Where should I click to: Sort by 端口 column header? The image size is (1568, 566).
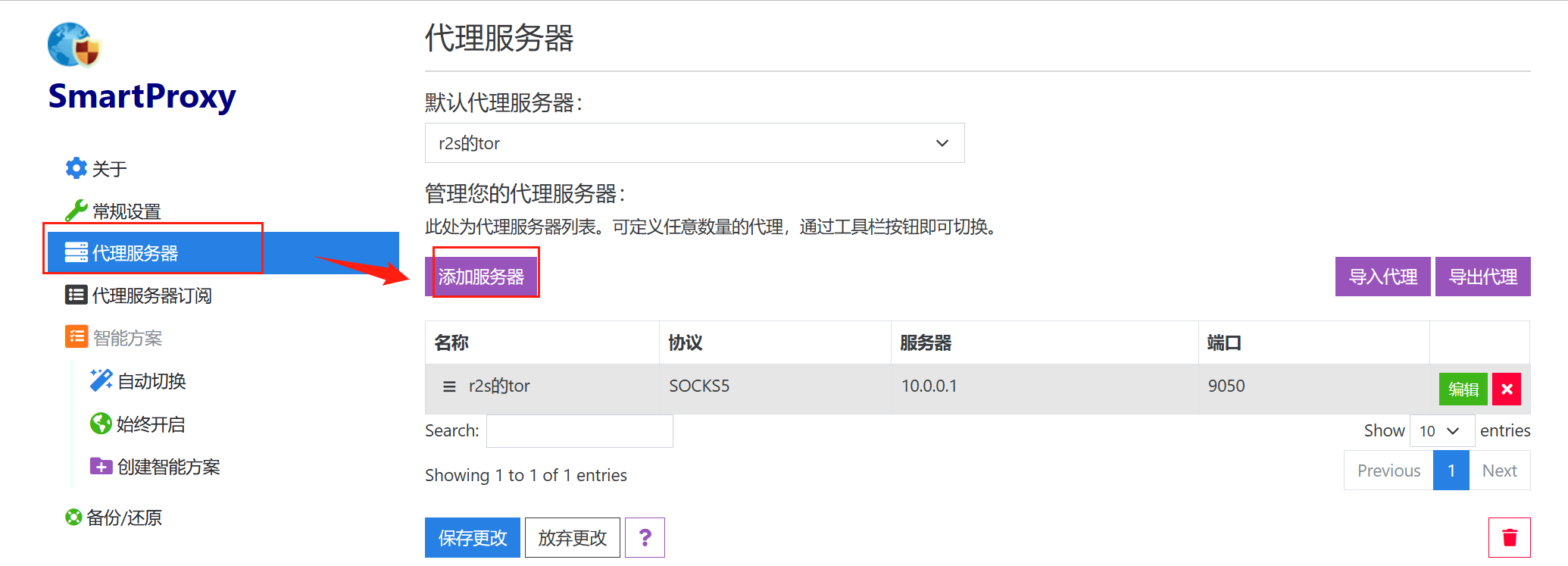pos(1314,342)
